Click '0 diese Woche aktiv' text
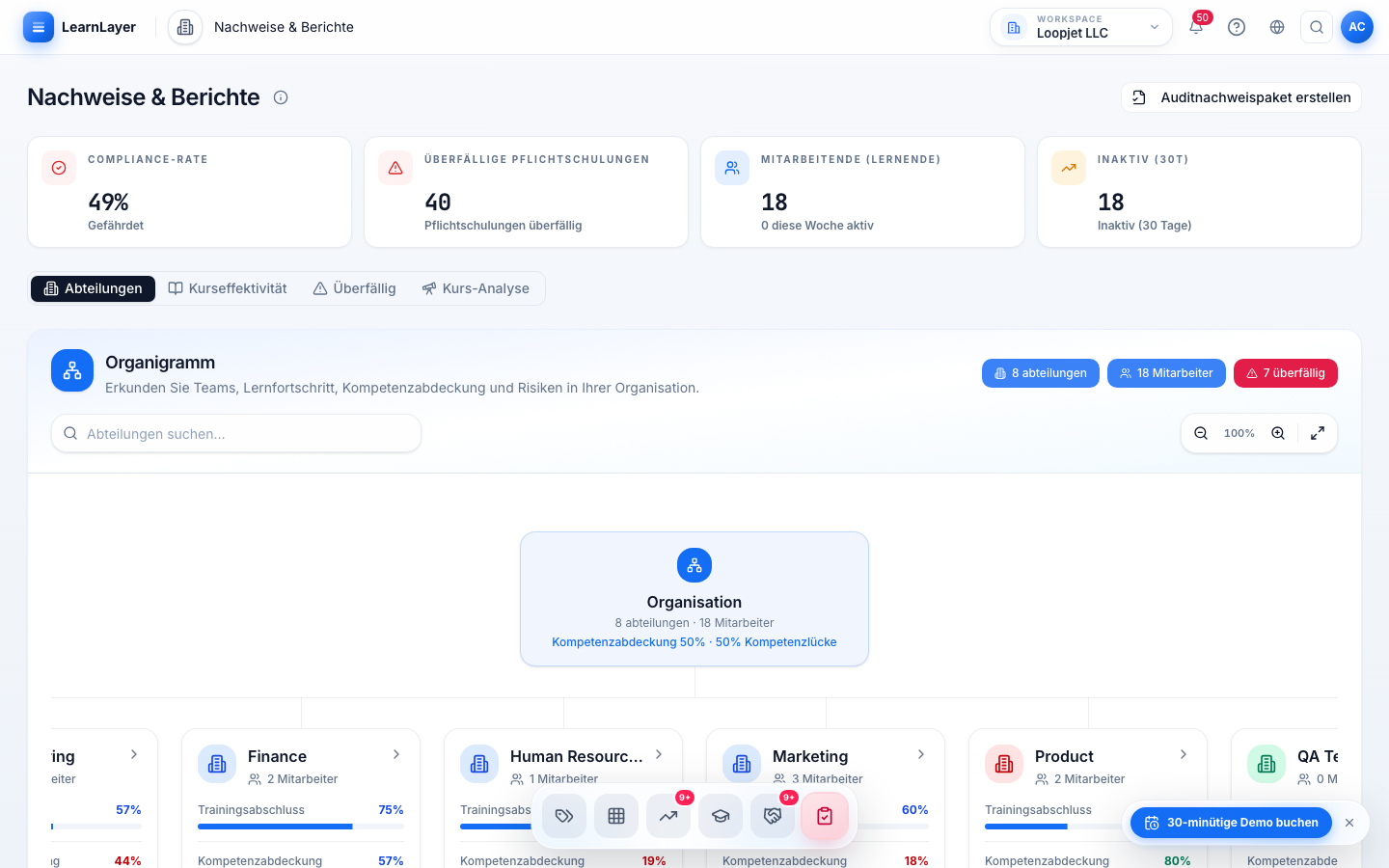Viewport: 1389px width, 868px height. pos(817,226)
